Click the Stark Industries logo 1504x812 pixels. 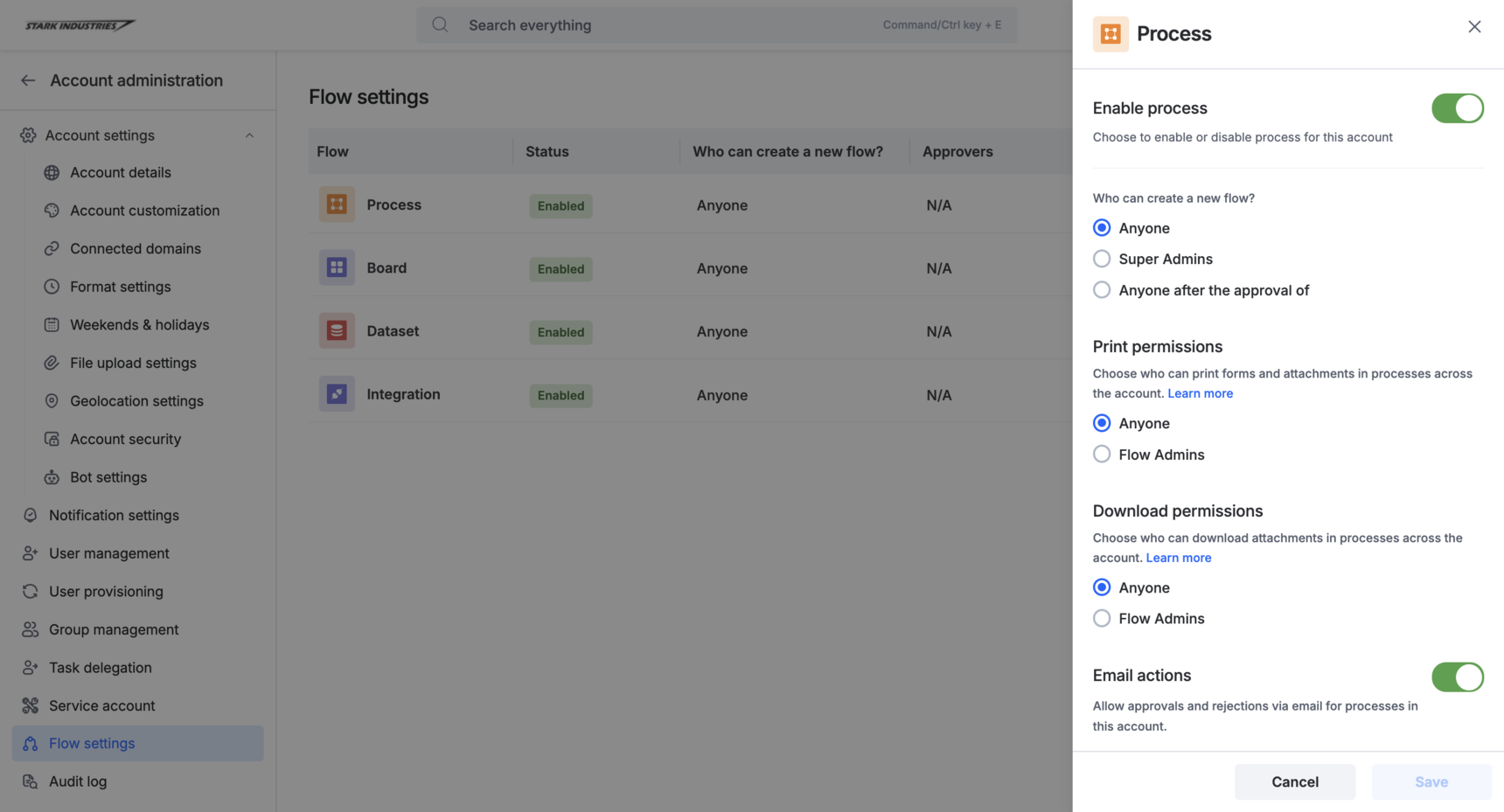click(x=80, y=25)
